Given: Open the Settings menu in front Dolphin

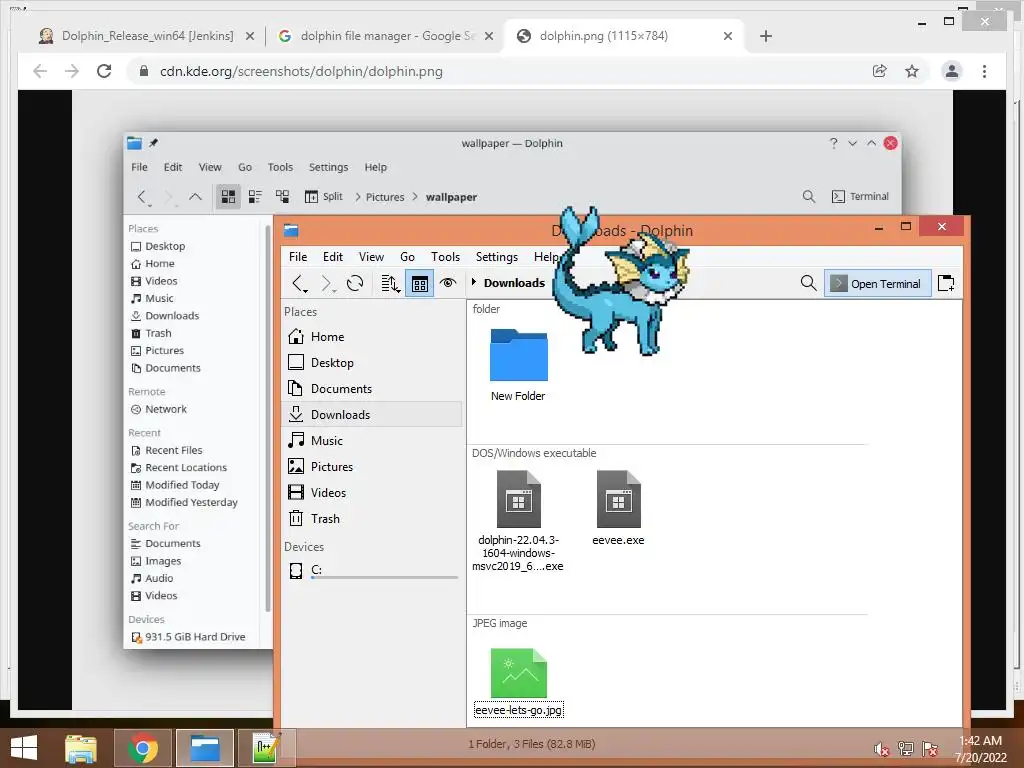Looking at the screenshot, I should 496,257.
